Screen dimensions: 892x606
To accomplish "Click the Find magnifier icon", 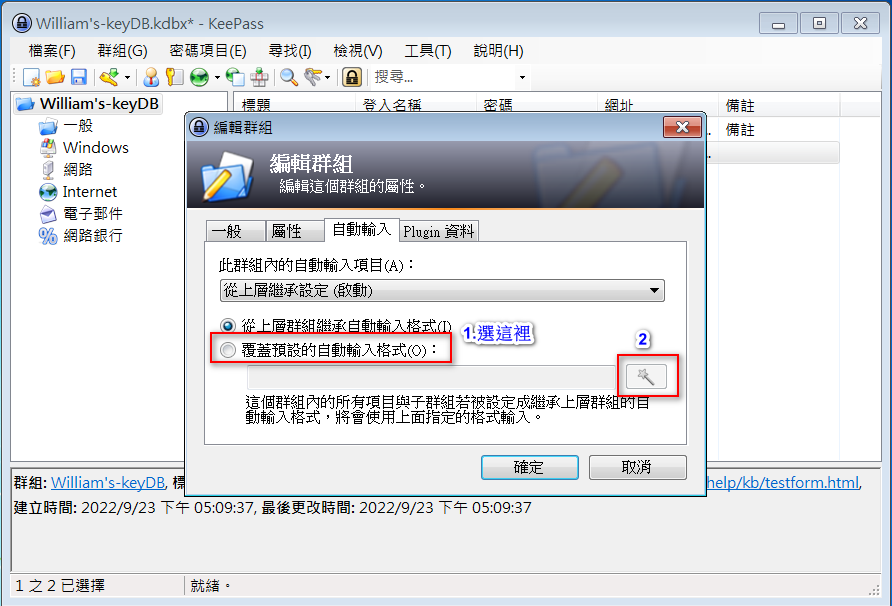I will pyautogui.click(x=289, y=77).
